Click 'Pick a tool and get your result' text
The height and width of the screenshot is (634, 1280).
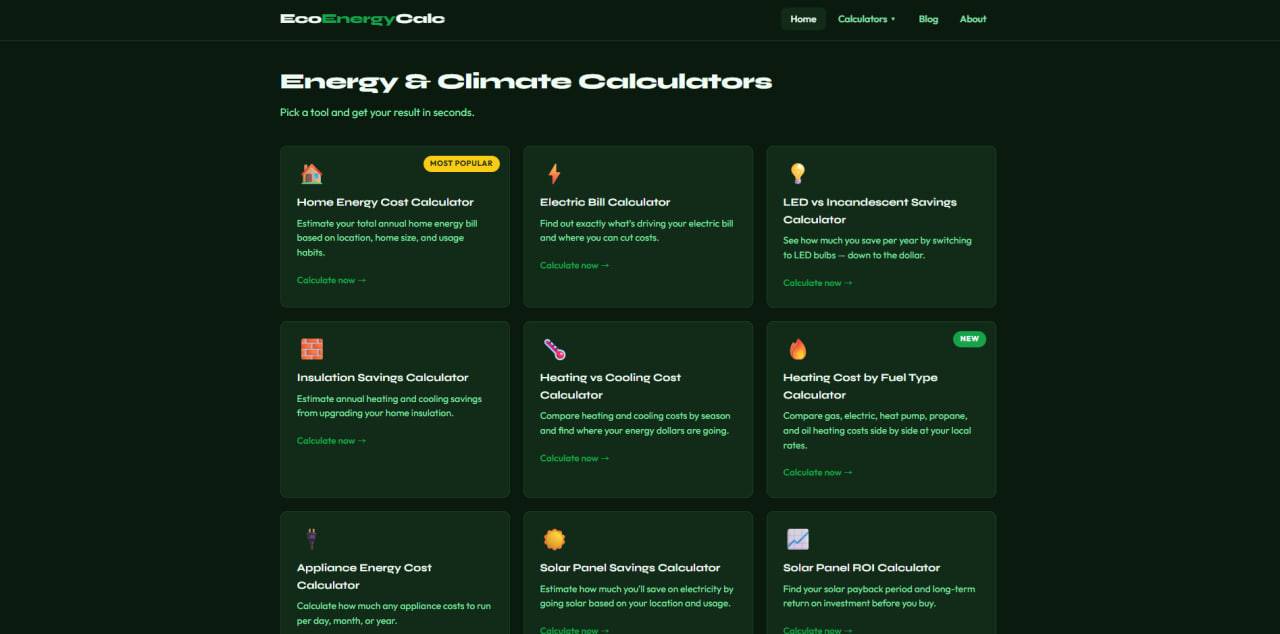coord(377,113)
